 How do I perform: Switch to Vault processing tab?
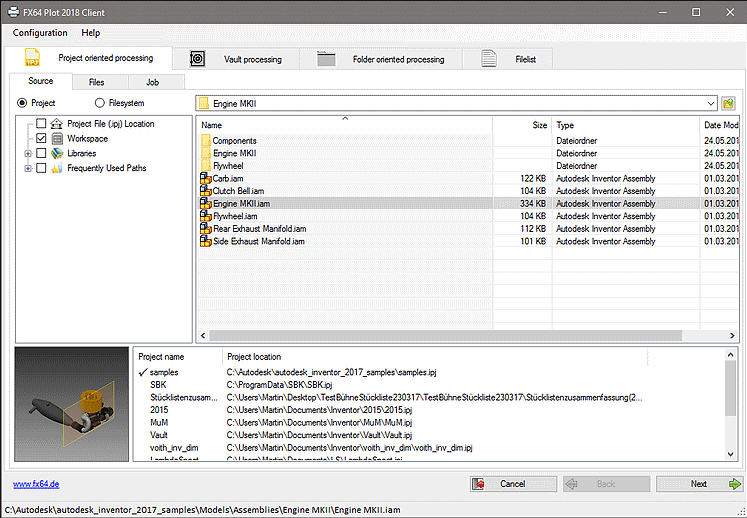236,59
